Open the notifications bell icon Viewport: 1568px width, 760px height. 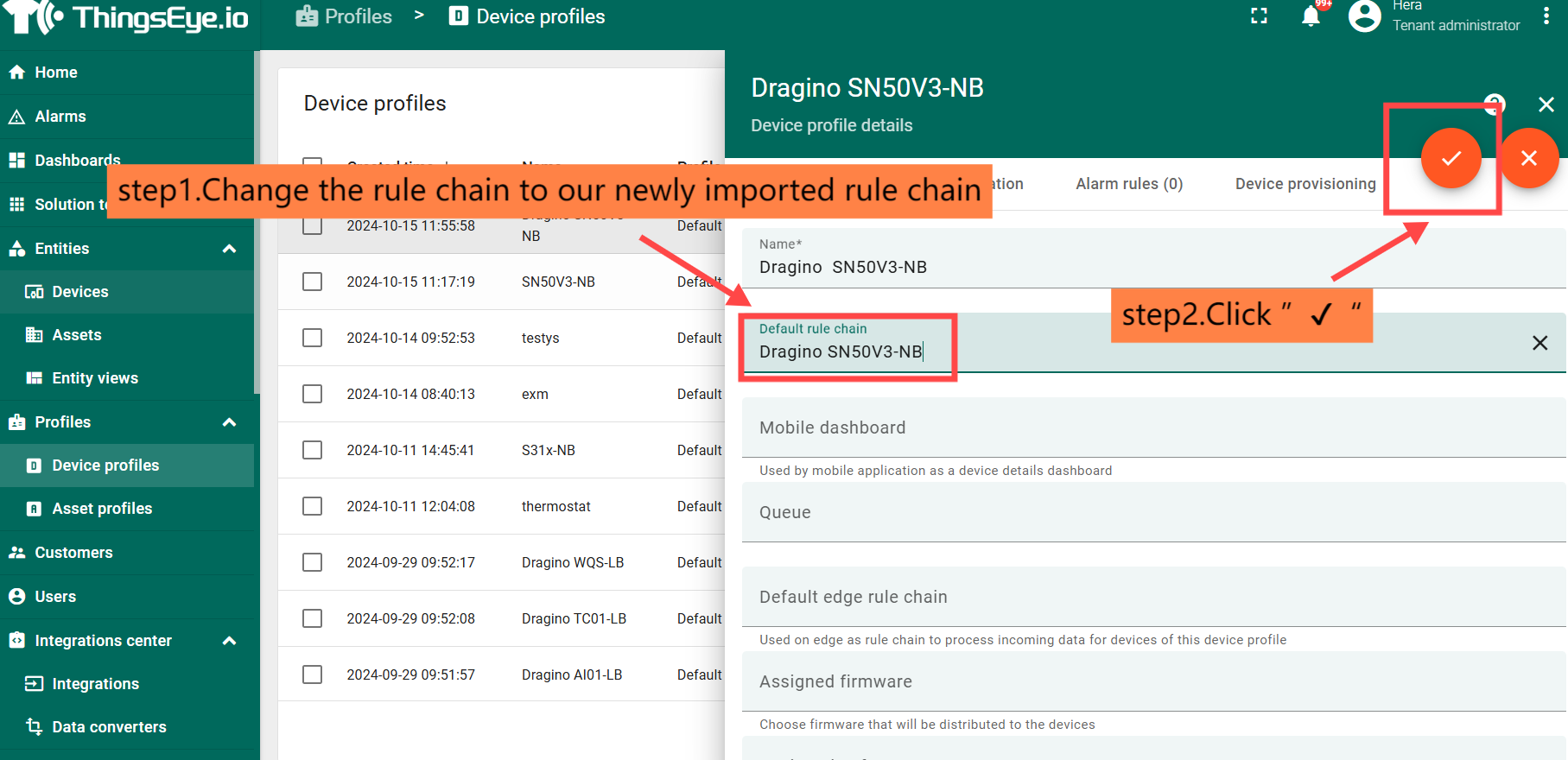coord(1310,16)
